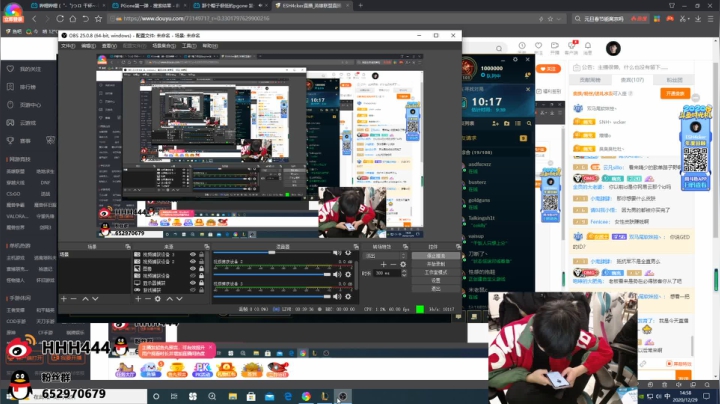Click 开始录制 button in OBS controls
This screenshot has width=720, height=404.
click(x=436, y=264)
